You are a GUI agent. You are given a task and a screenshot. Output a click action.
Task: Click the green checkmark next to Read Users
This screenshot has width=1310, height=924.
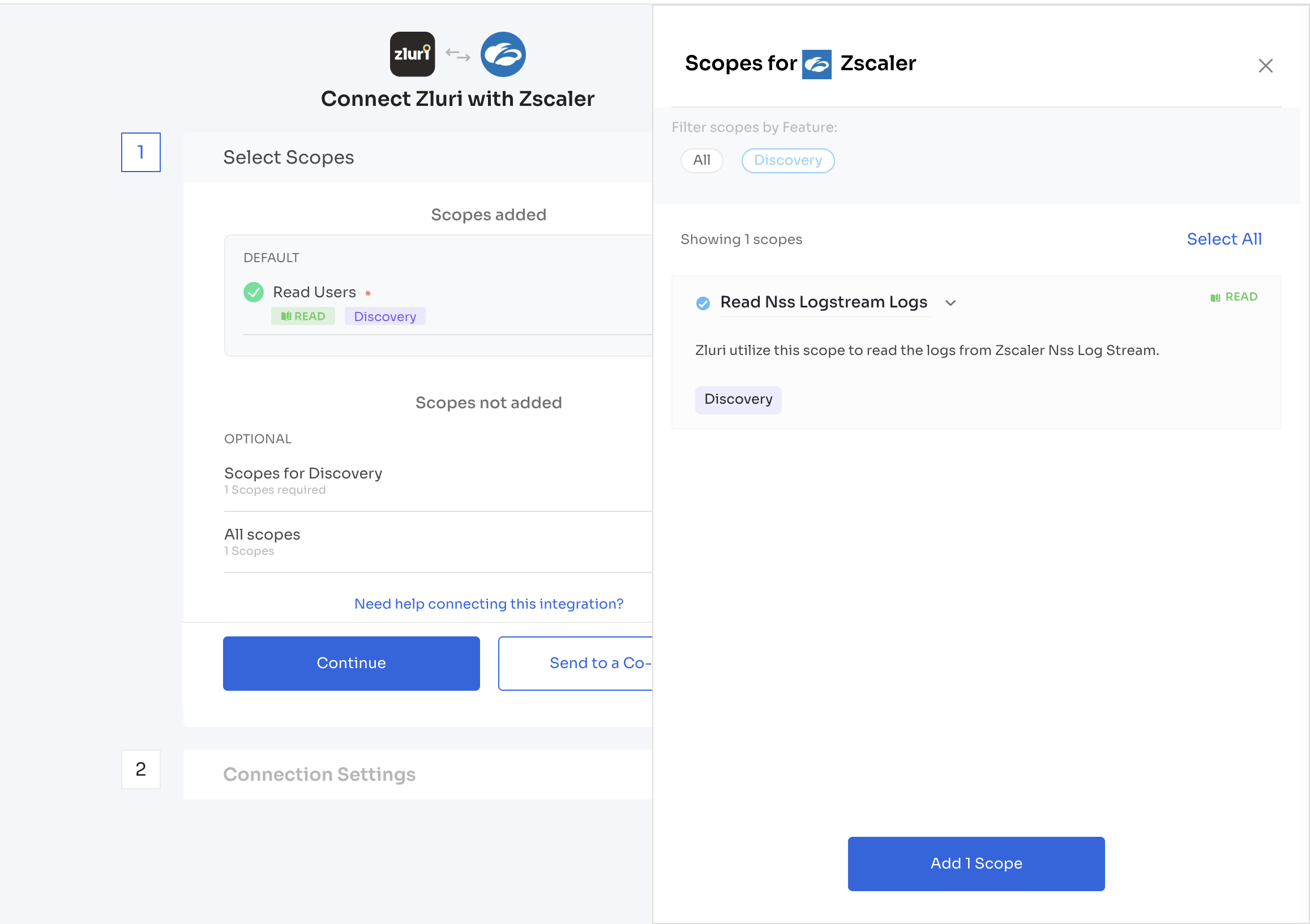click(x=253, y=292)
